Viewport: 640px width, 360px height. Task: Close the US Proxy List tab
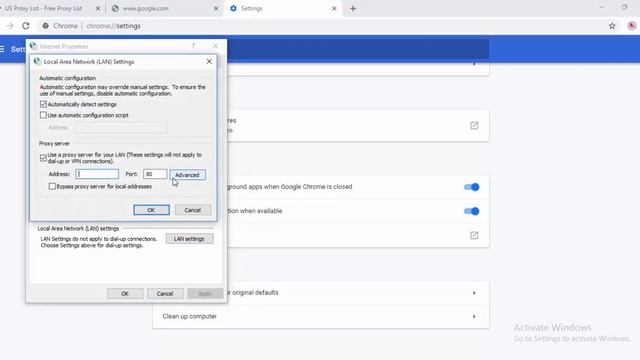point(98,9)
